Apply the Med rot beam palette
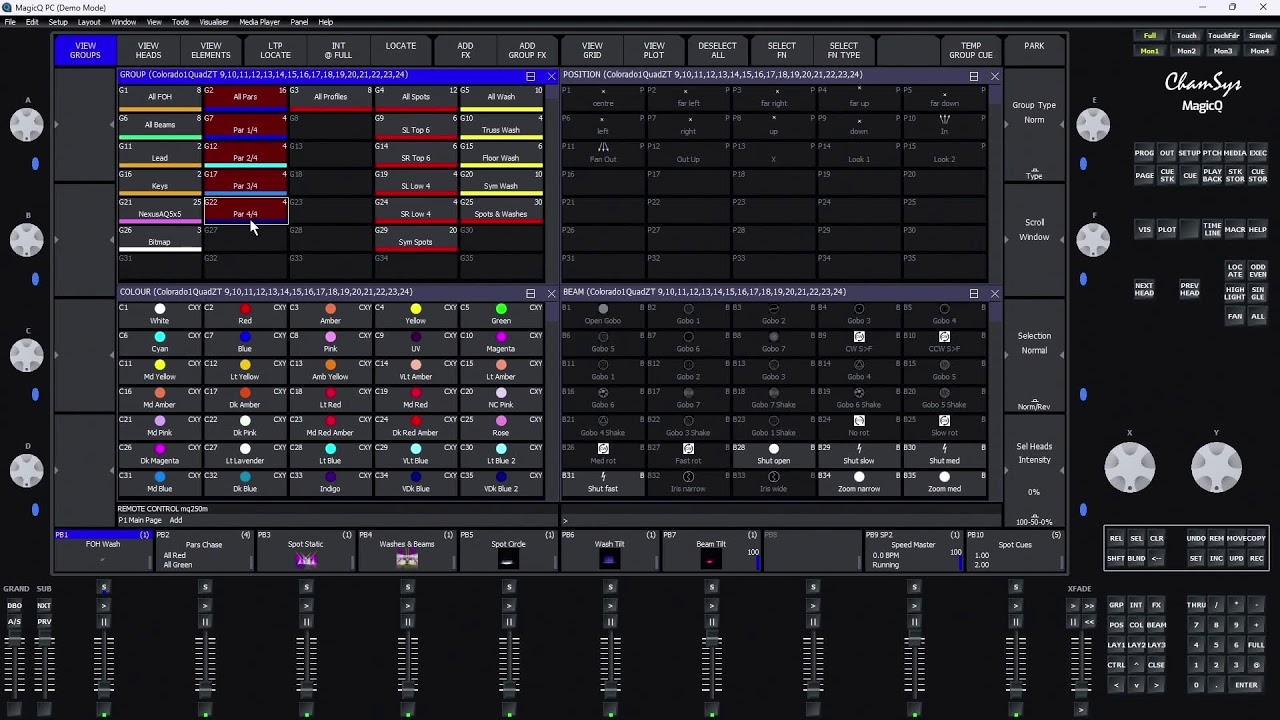 point(603,454)
